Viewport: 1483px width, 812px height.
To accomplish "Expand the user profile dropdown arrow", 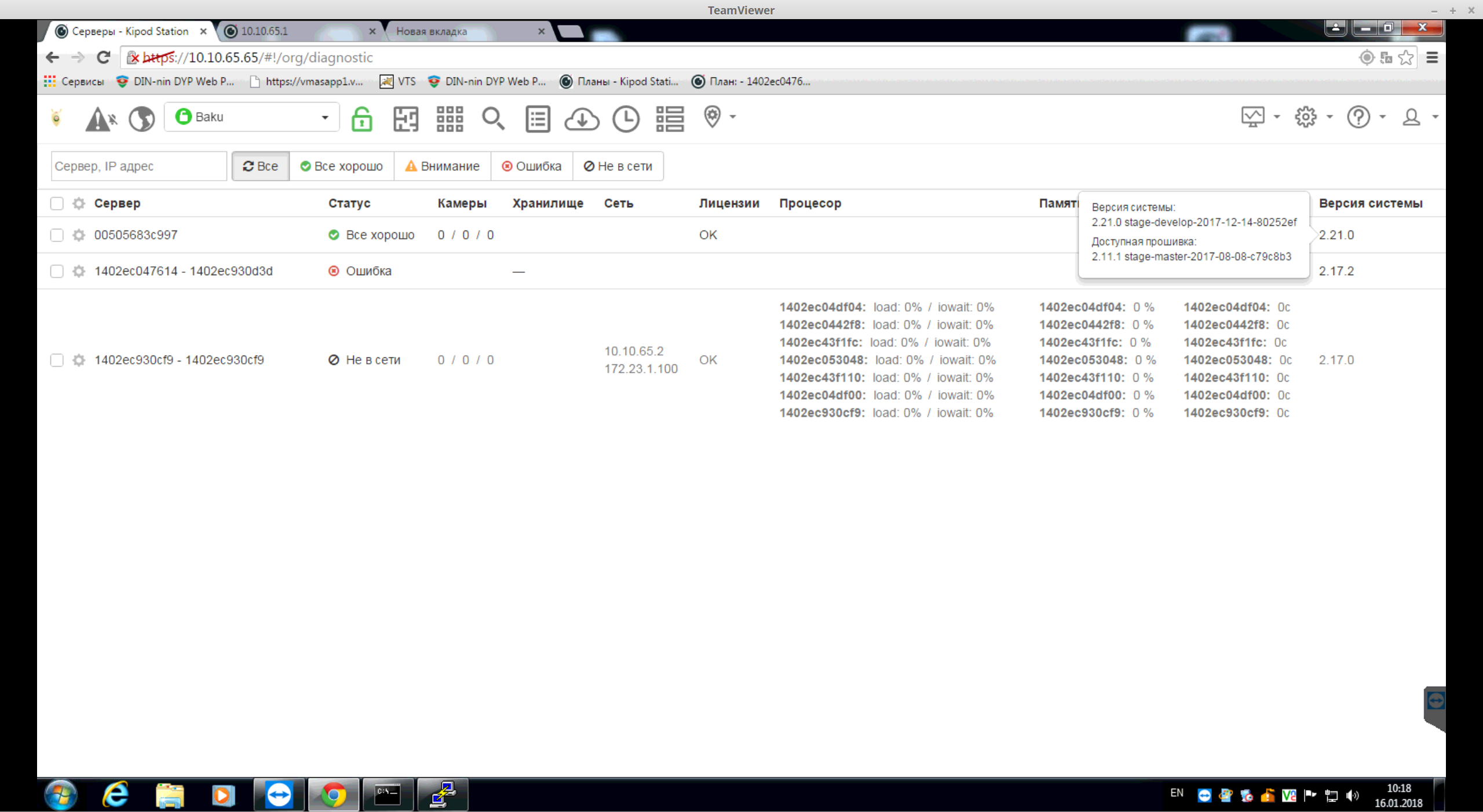I will (1435, 117).
